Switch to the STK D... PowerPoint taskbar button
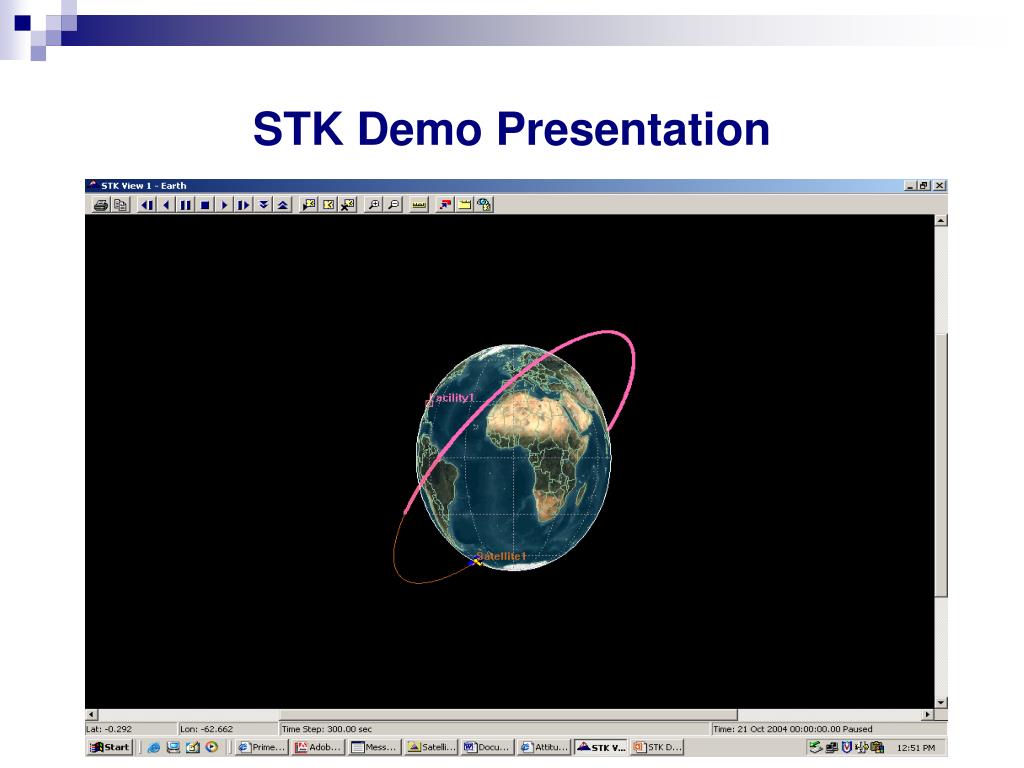Image resolution: width=1024 pixels, height=768 pixels. point(657,747)
